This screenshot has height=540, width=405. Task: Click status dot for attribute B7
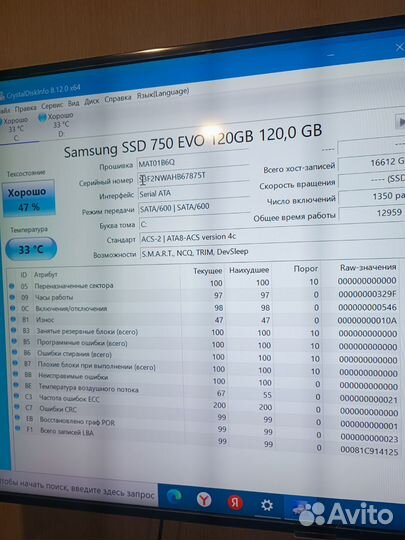point(15,363)
